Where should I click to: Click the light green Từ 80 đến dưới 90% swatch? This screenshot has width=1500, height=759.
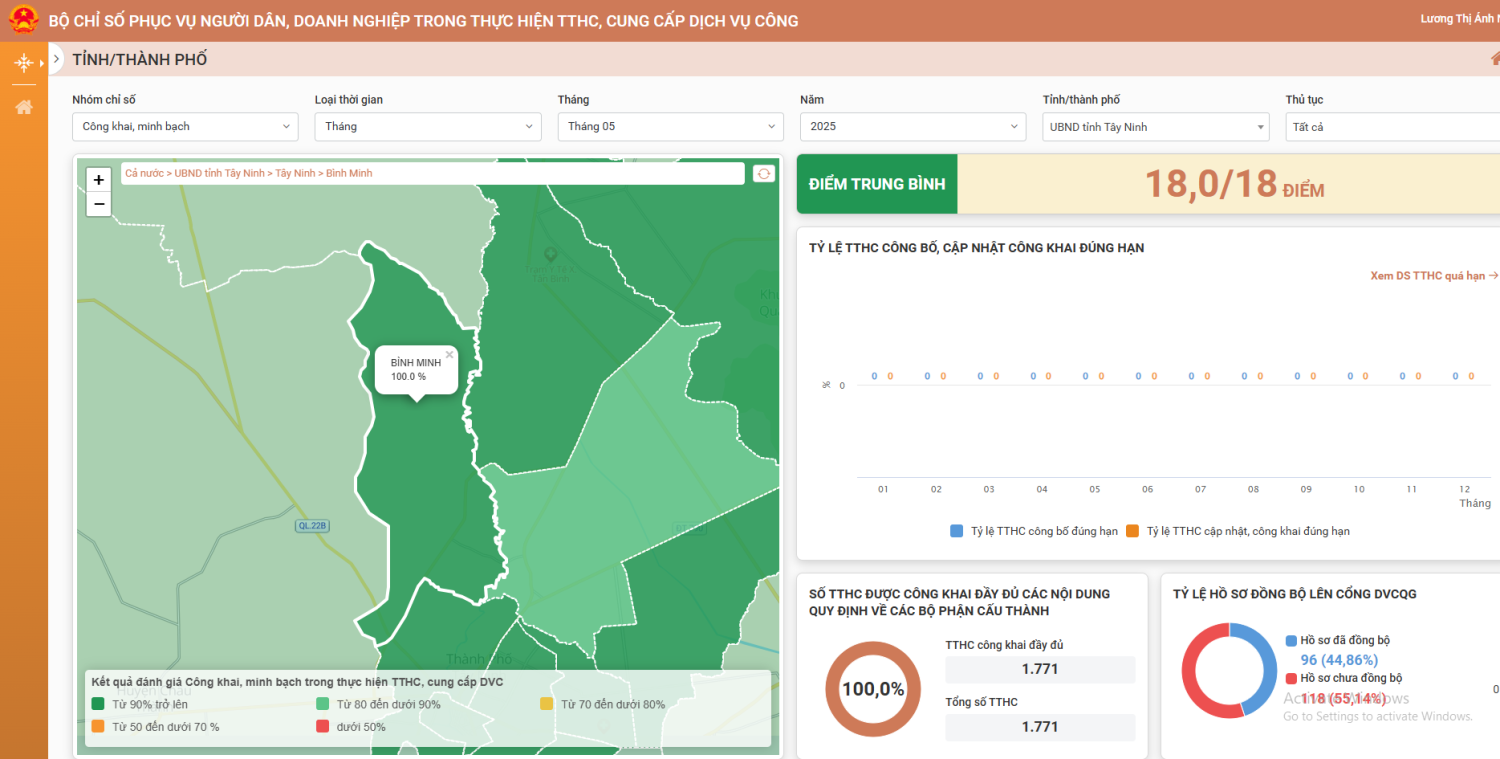(x=323, y=704)
